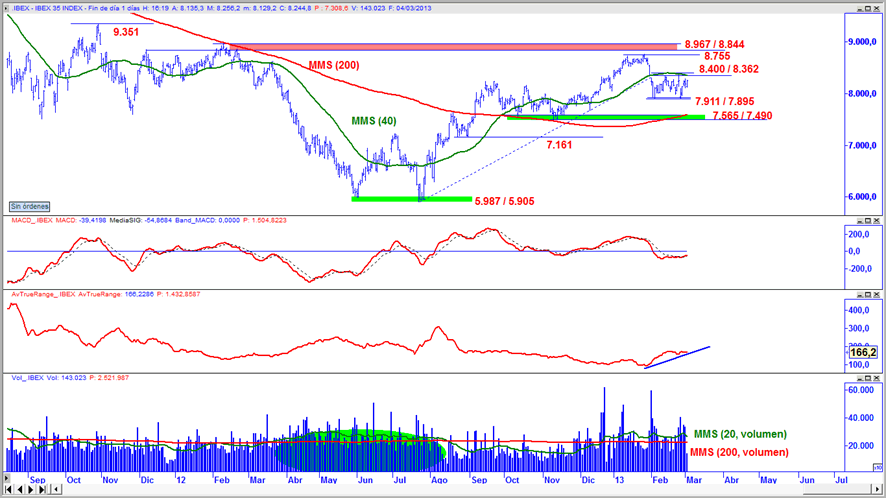The height and width of the screenshot is (498, 886).
Task: Click the '8.400 / 8.362' price label
Action: [729, 69]
